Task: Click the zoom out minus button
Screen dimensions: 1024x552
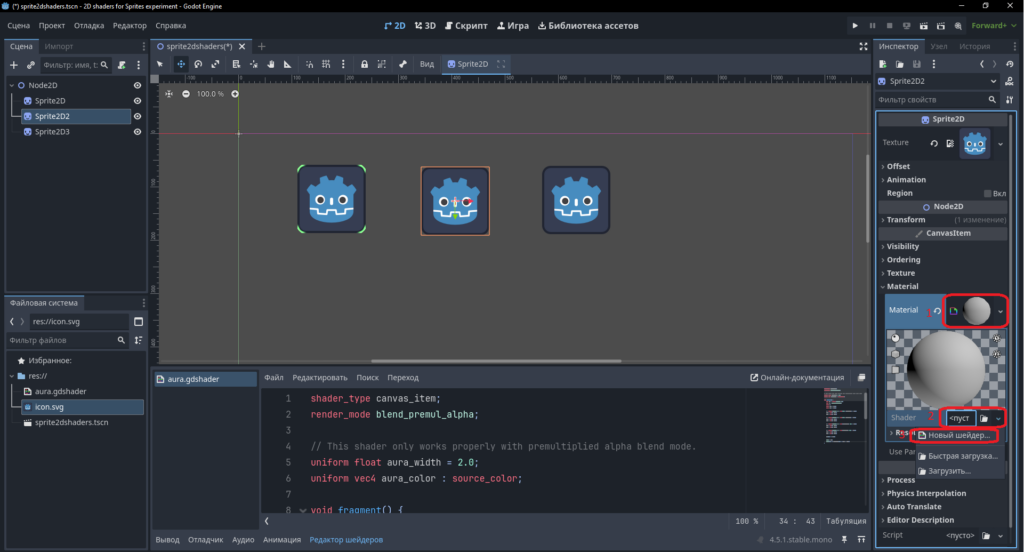Action: 185,94
